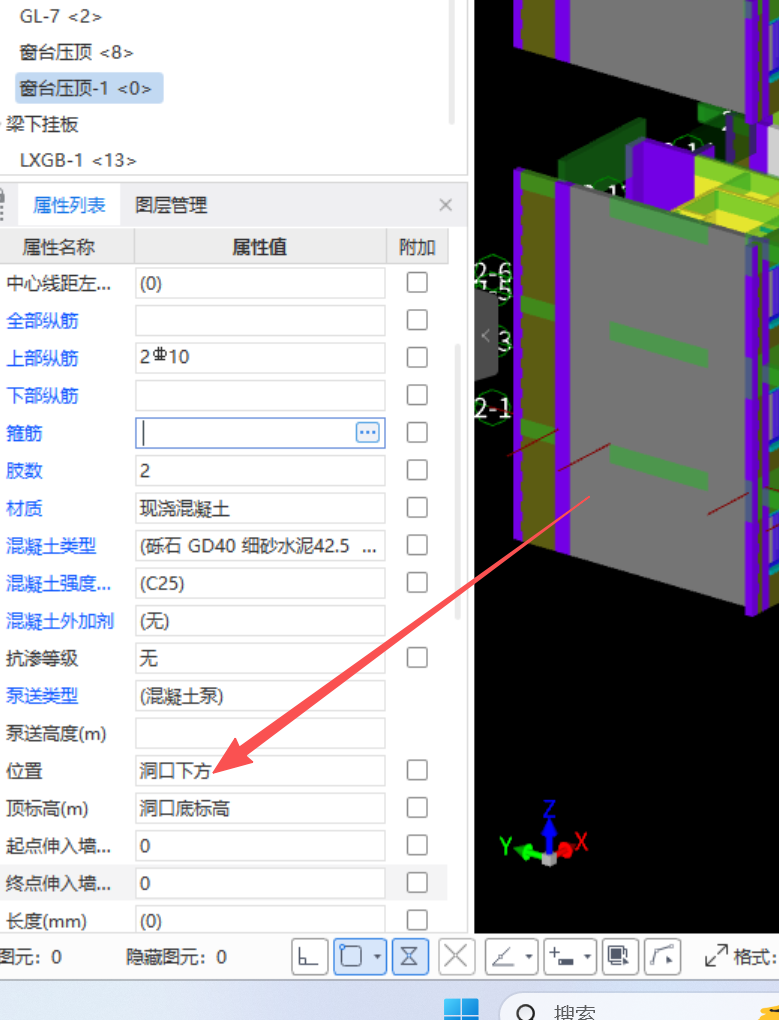Toggle the orthogonal mode icon in status bar
The image size is (779, 1020).
(309, 956)
